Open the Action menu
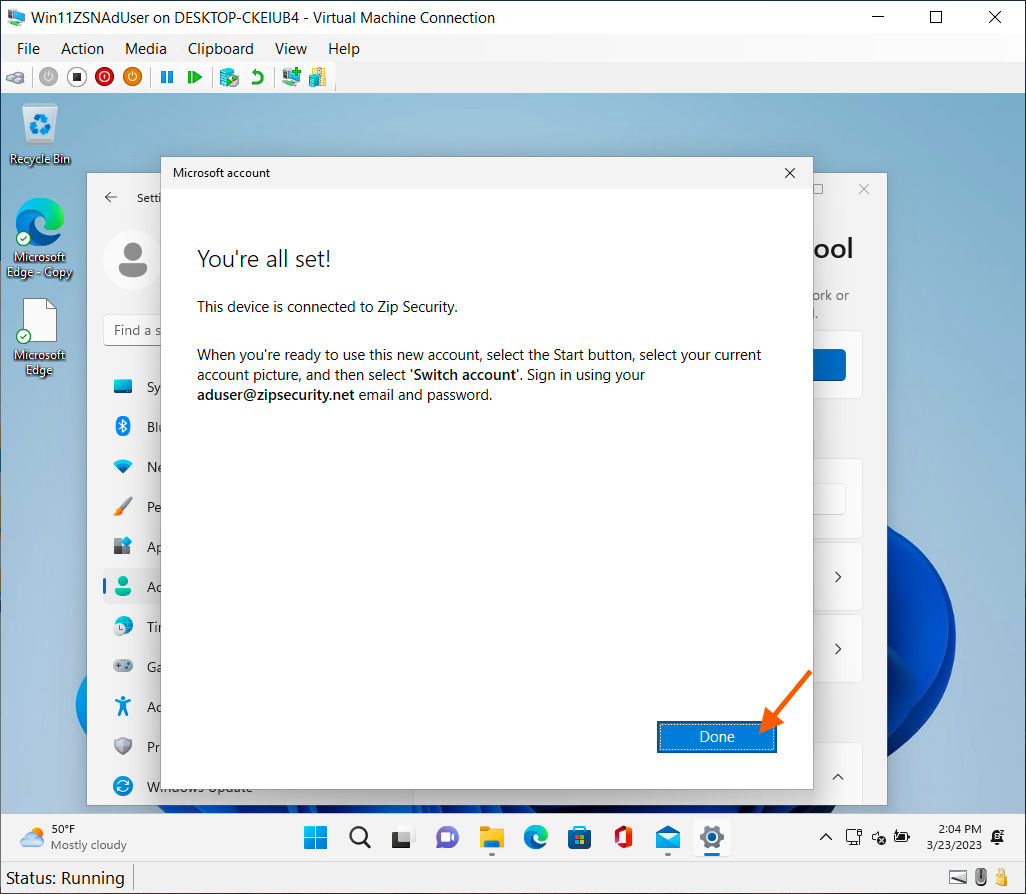The image size is (1026, 894). point(82,48)
